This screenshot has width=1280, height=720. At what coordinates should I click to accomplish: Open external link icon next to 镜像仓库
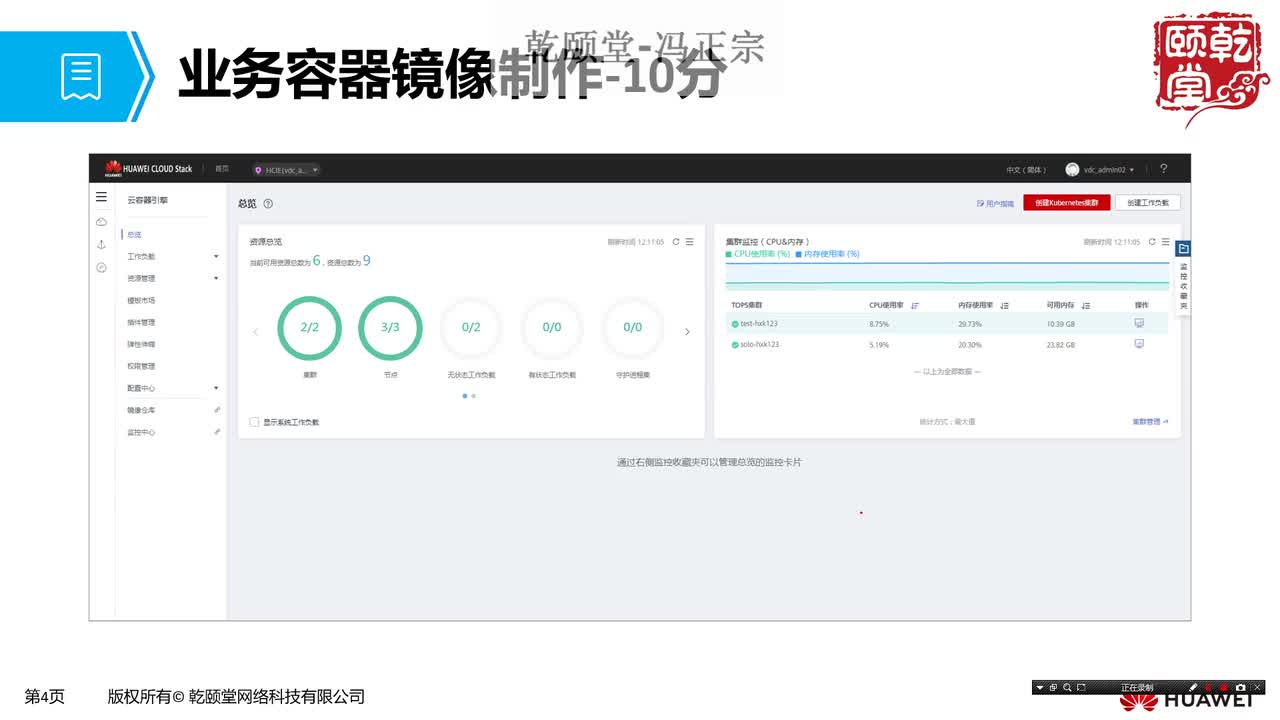pos(217,410)
